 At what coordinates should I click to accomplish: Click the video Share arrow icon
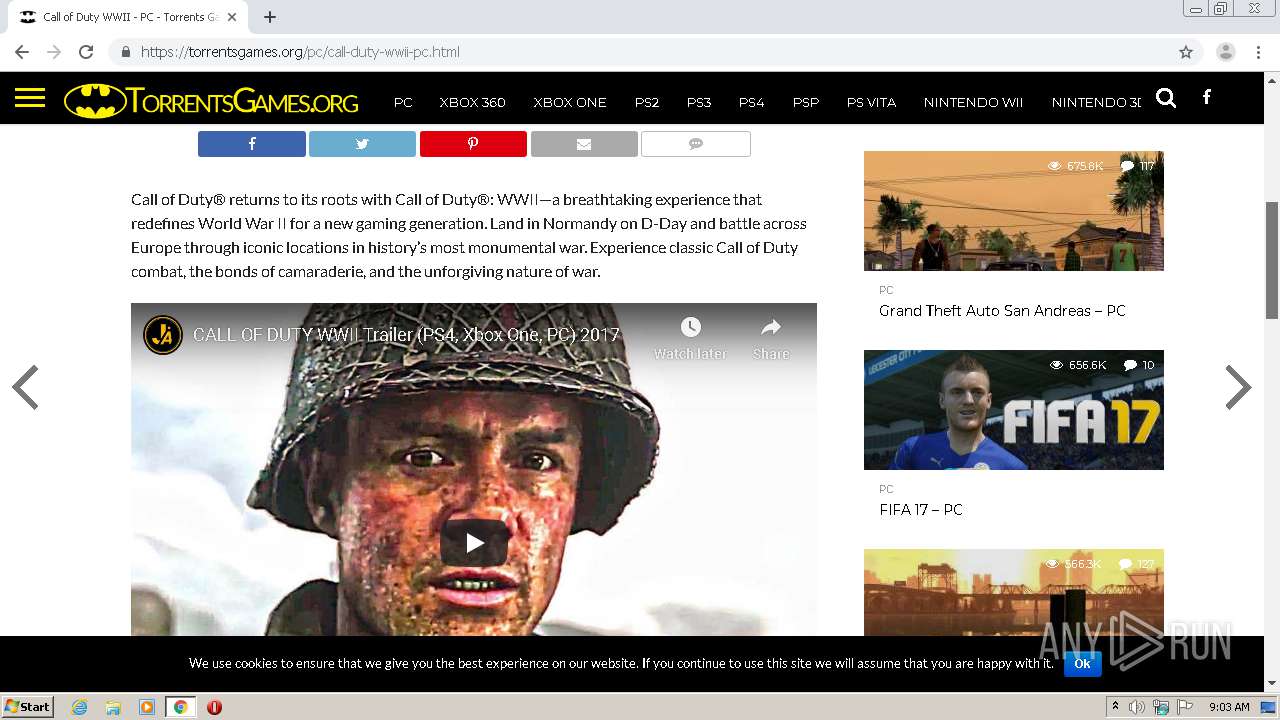click(771, 327)
